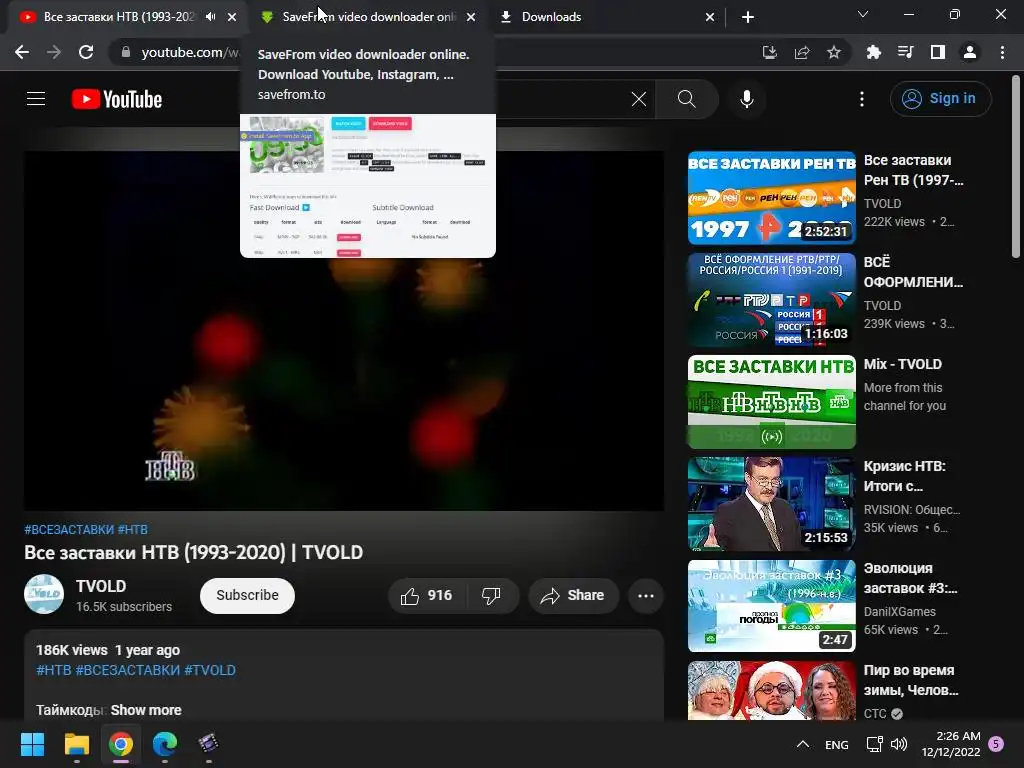
Task: Go to YouTube home via the logo
Action: (x=117, y=99)
